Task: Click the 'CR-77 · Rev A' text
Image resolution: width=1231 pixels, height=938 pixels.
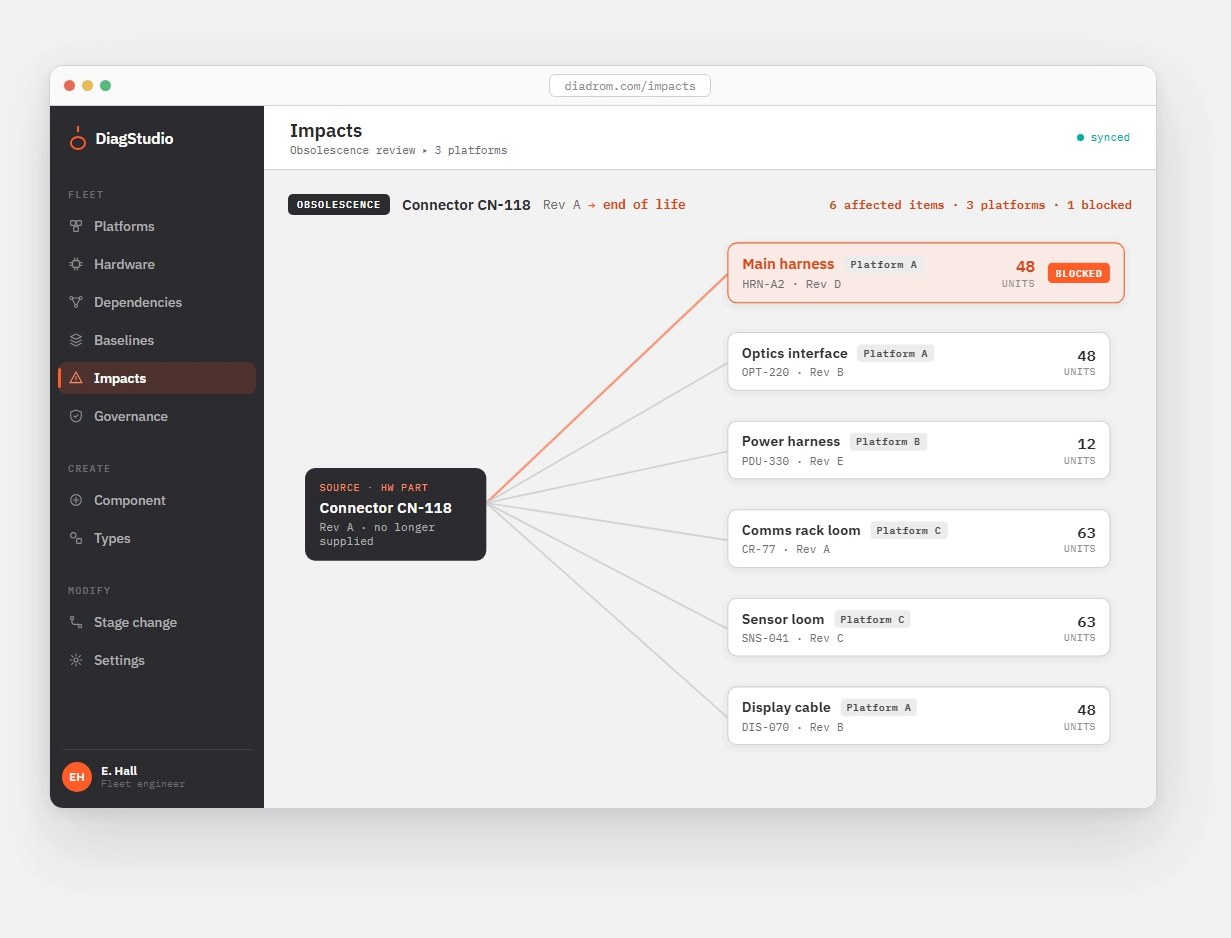Action: click(785, 550)
